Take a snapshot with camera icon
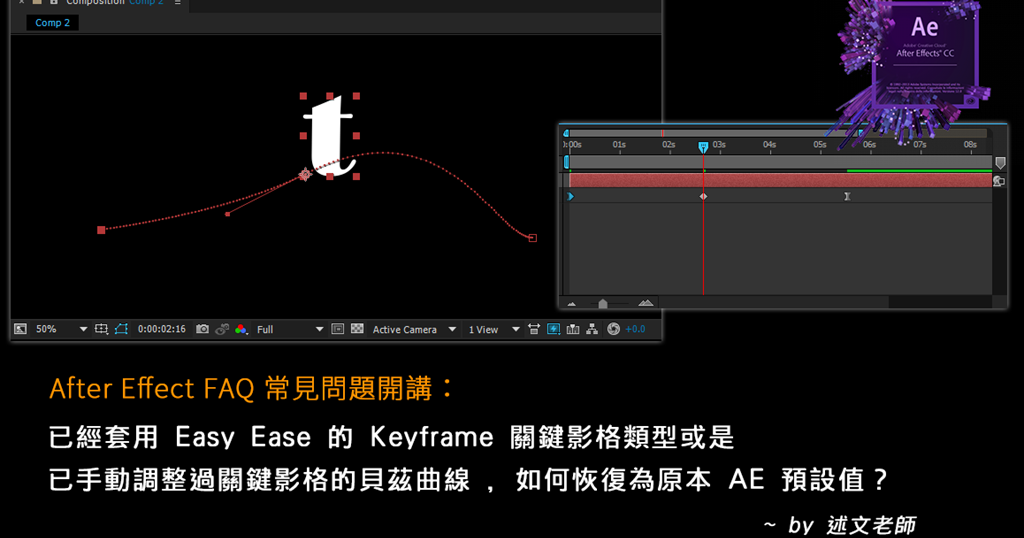This screenshot has width=1024, height=538. (202, 329)
